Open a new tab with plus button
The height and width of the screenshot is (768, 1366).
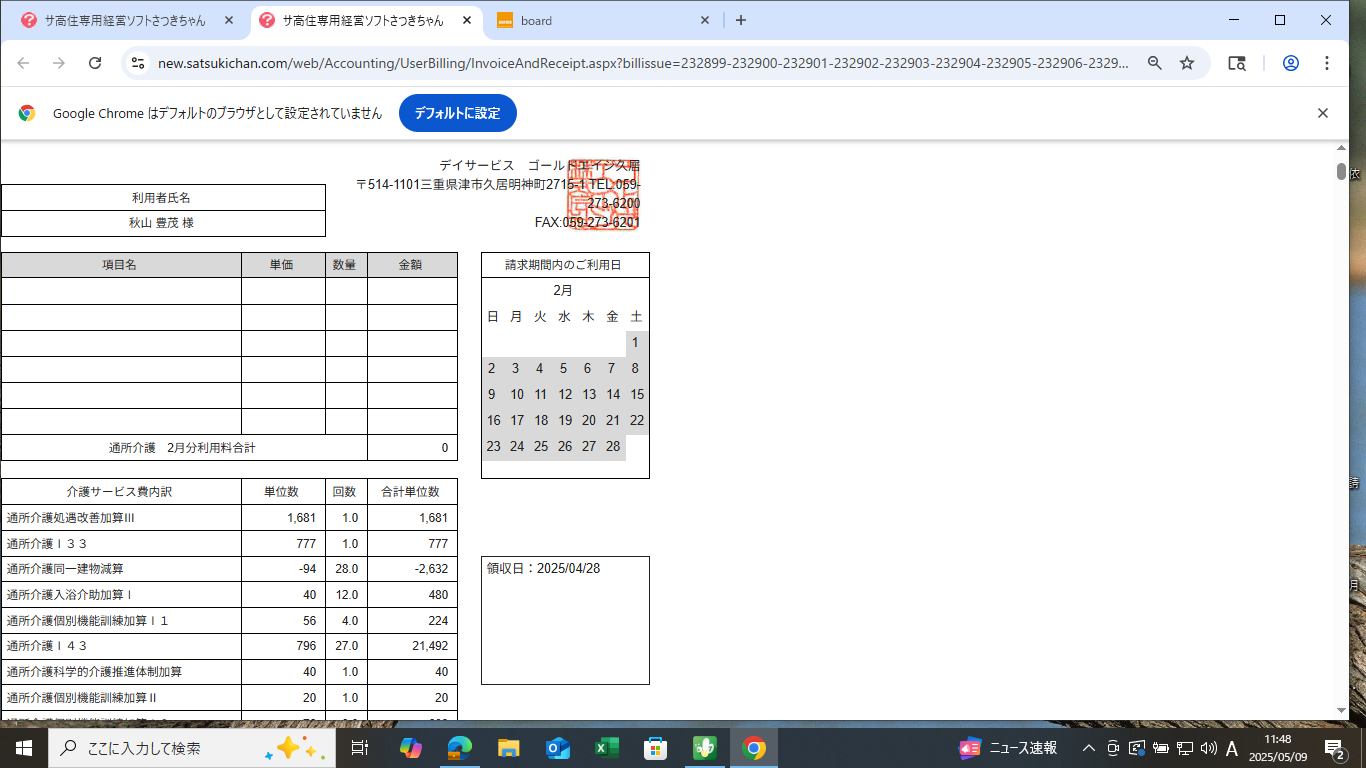click(741, 20)
